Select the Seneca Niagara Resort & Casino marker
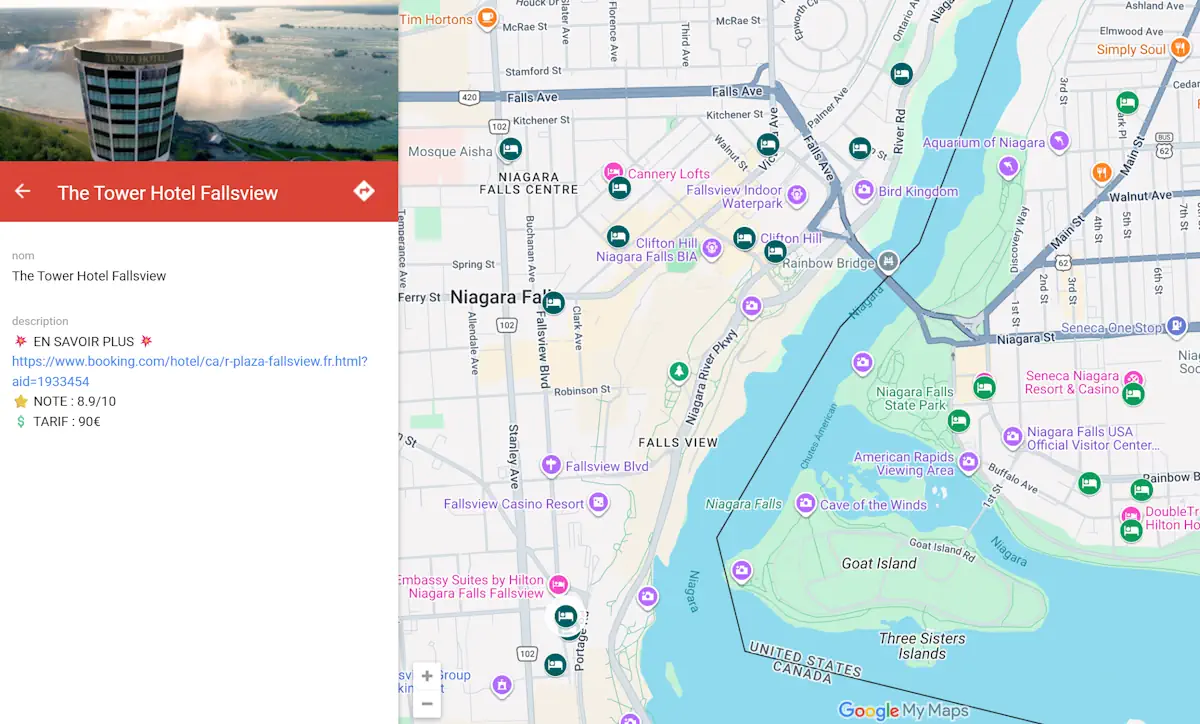The width and height of the screenshot is (1200, 724). coord(1133,380)
